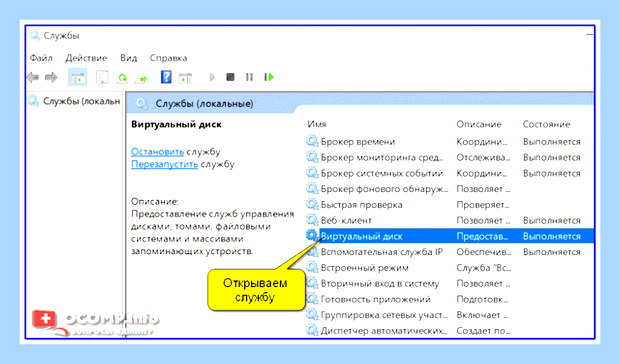Select Диспетчер автоматических service name
The height and width of the screenshot is (364, 620).
pos(384,331)
